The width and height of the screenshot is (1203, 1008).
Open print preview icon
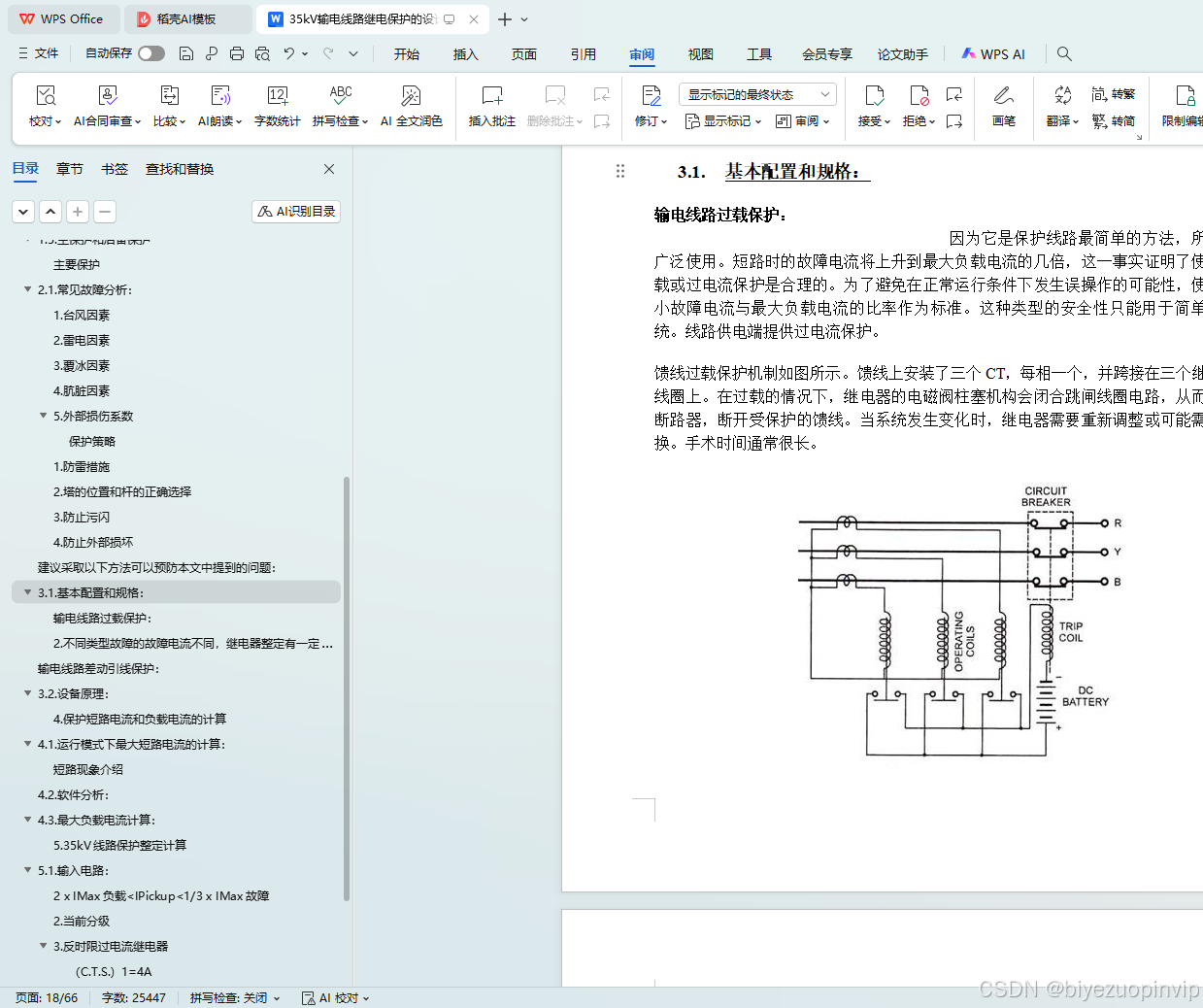pyautogui.click(x=262, y=53)
